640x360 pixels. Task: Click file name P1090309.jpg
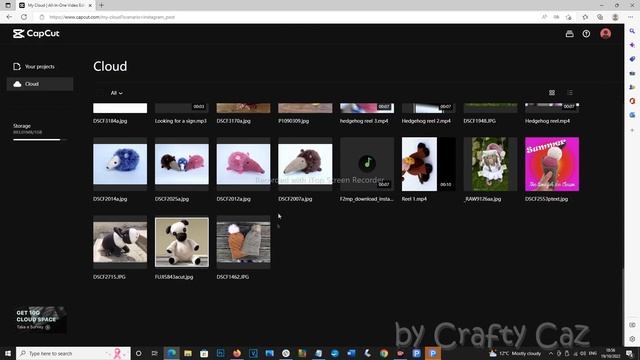(x=293, y=121)
